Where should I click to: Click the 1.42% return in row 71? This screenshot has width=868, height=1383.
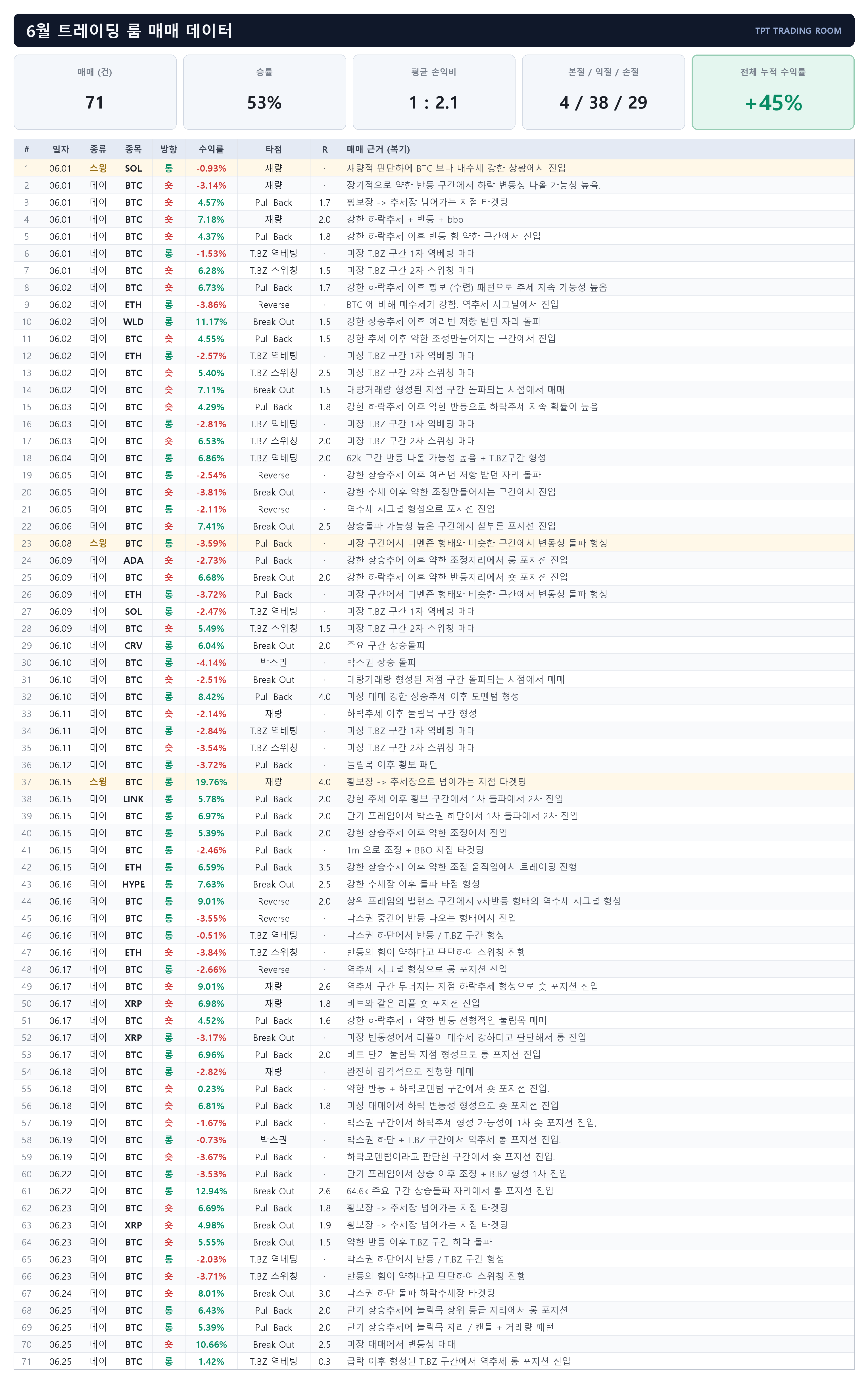(x=211, y=1362)
